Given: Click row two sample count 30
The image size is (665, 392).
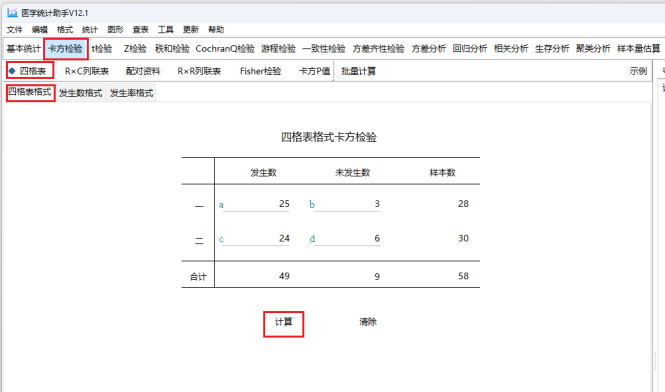Looking at the screenshot, I should click(463, 238).
